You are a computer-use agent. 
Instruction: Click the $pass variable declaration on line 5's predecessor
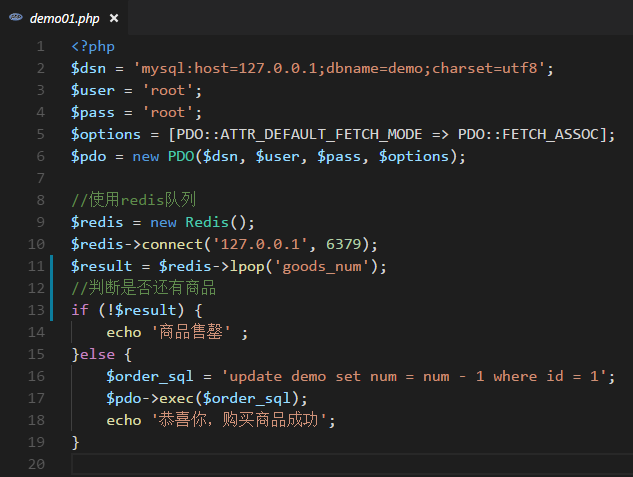pos(93,113)
